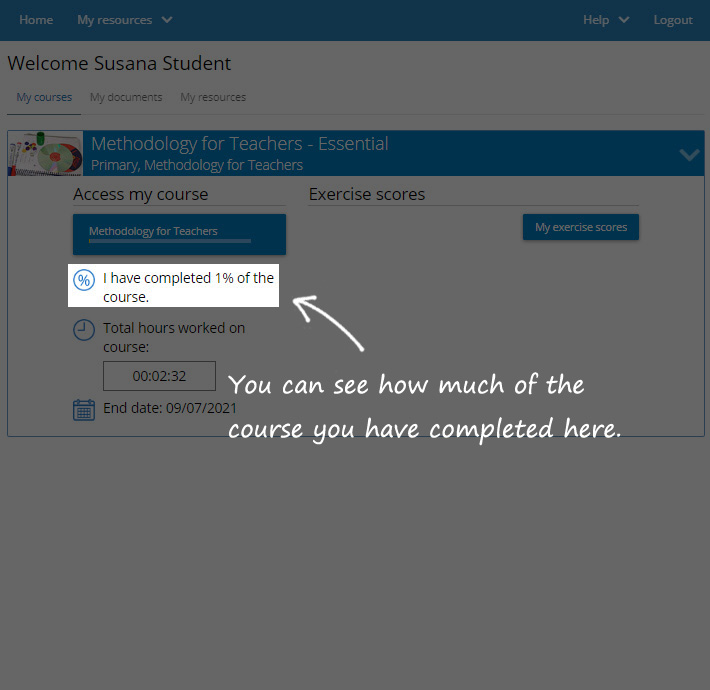Screen dimensions: 710x690
Task: Open the Methodology course thumbnail image
Action: coord(45,153)
